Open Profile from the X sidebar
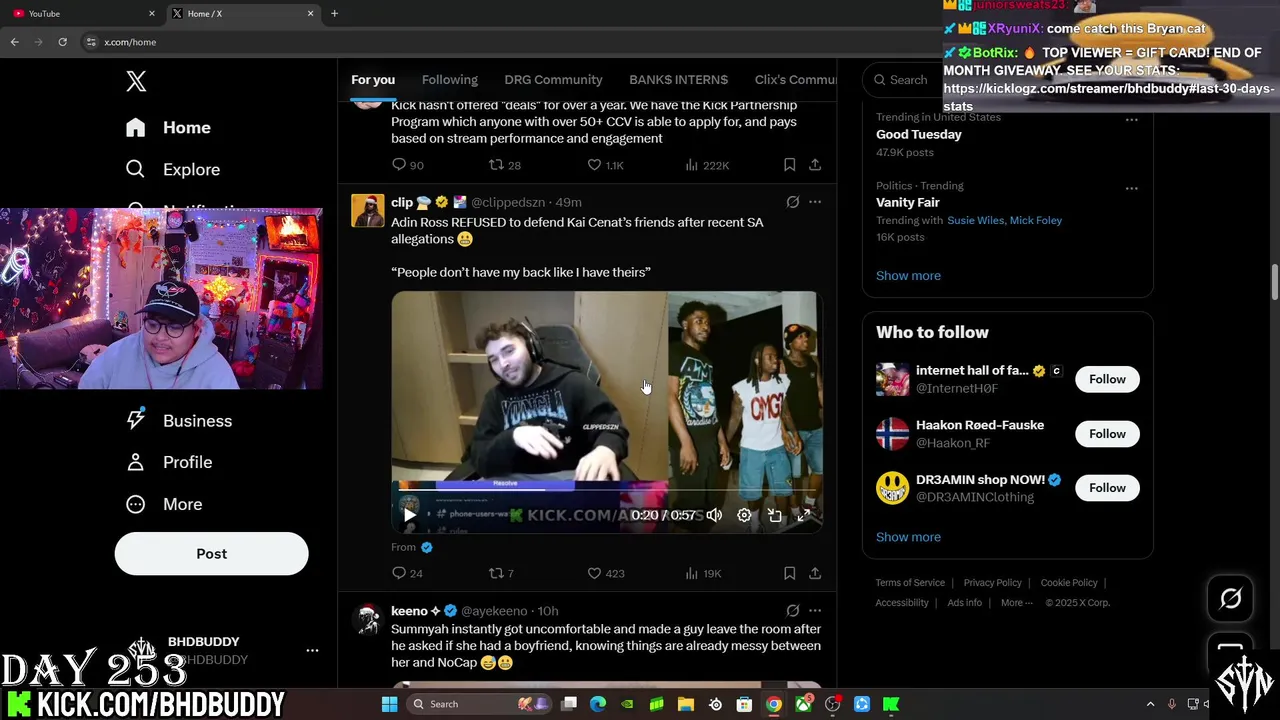Viewport: 1280px width, 720px height. tap(168, 462)
